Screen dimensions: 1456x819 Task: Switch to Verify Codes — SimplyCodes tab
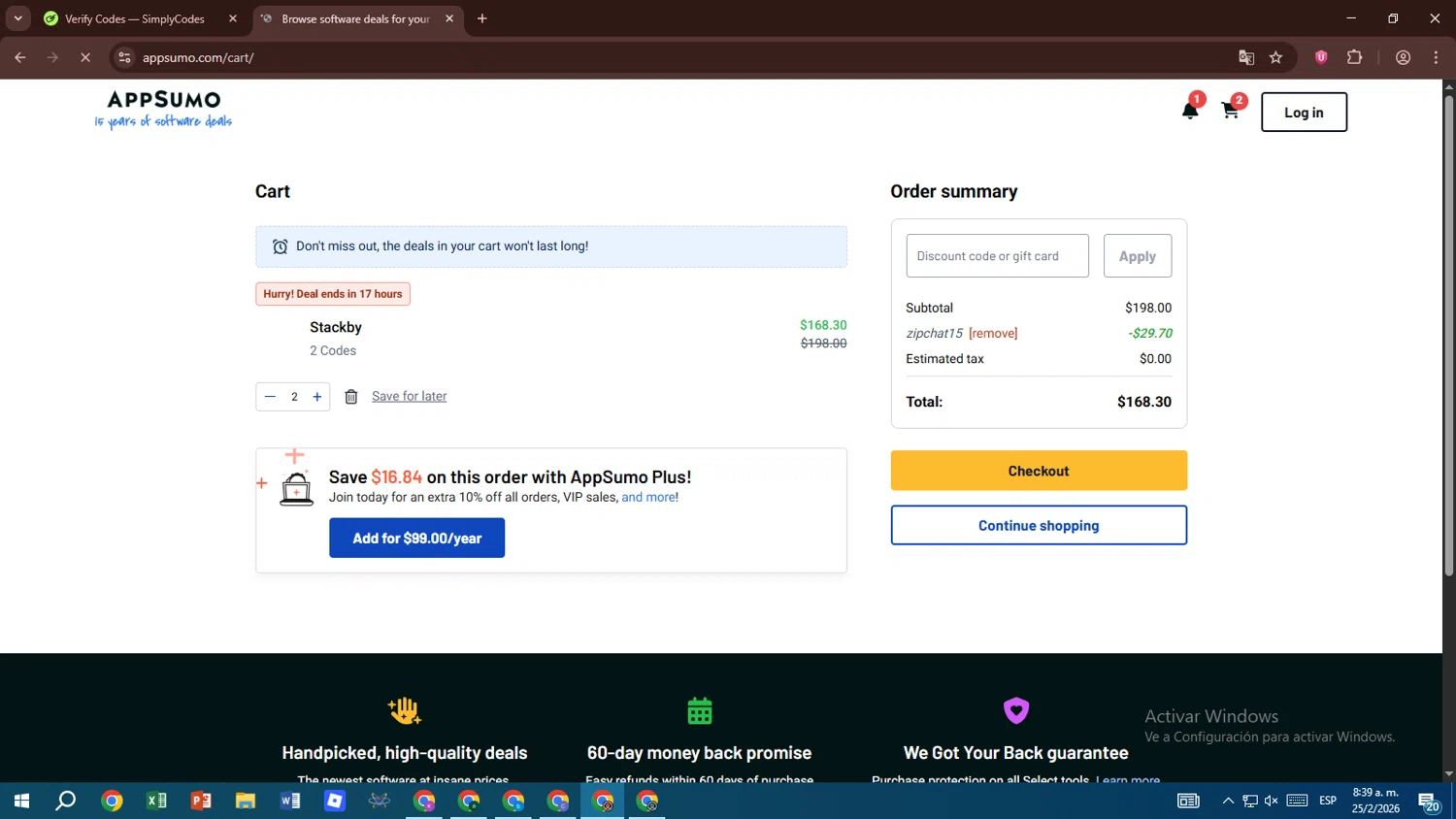134,18
